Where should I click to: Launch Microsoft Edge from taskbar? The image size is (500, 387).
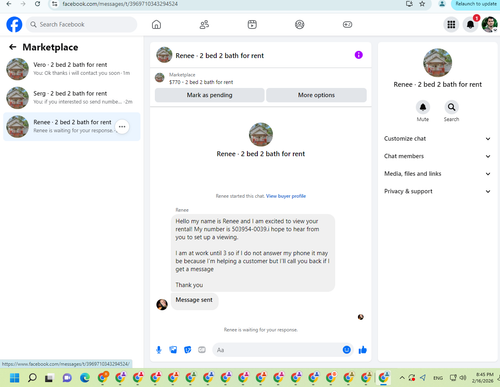(85, 378)
